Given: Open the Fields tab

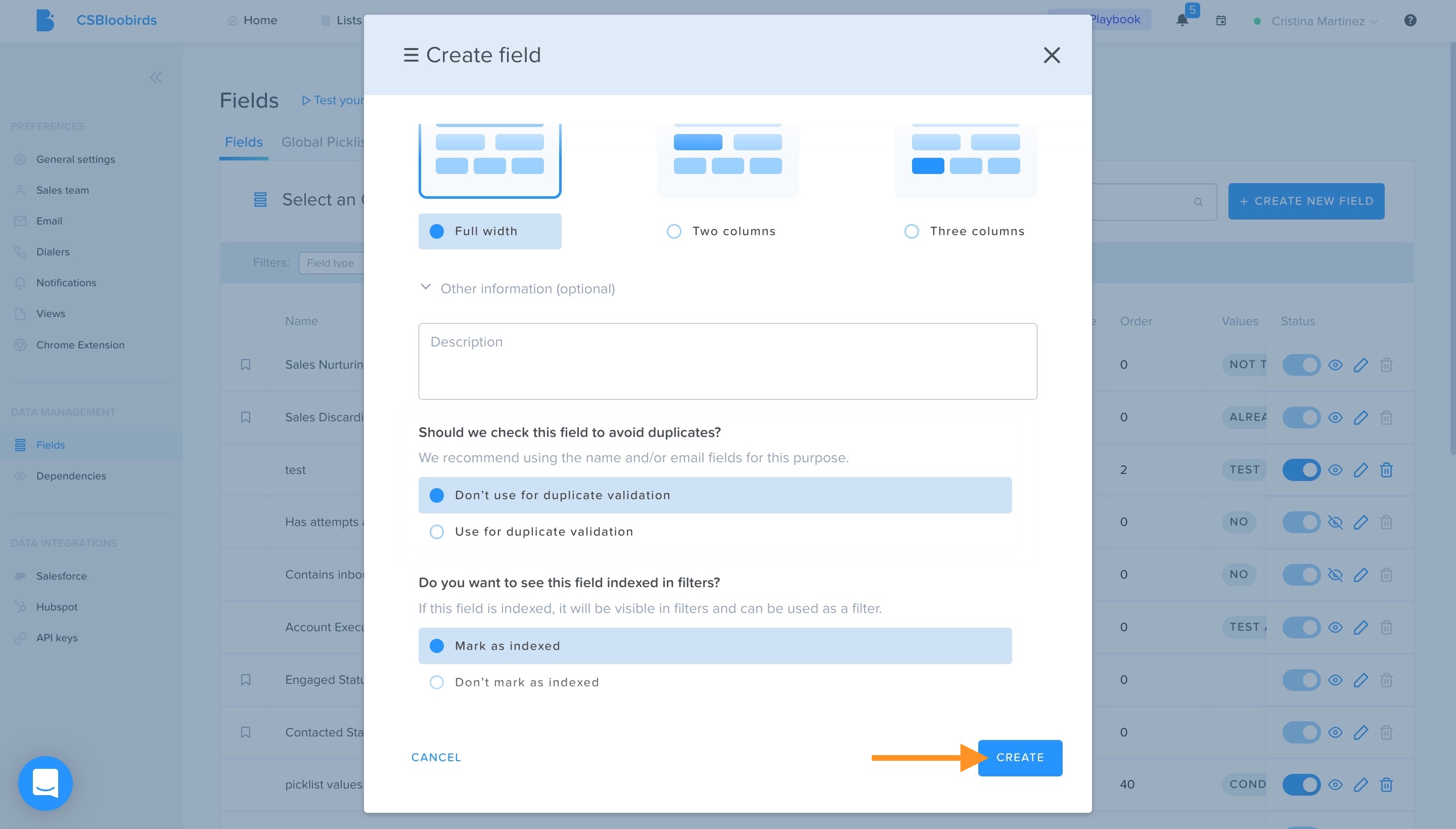Looking at the screenshot, I should click(244, 142).
